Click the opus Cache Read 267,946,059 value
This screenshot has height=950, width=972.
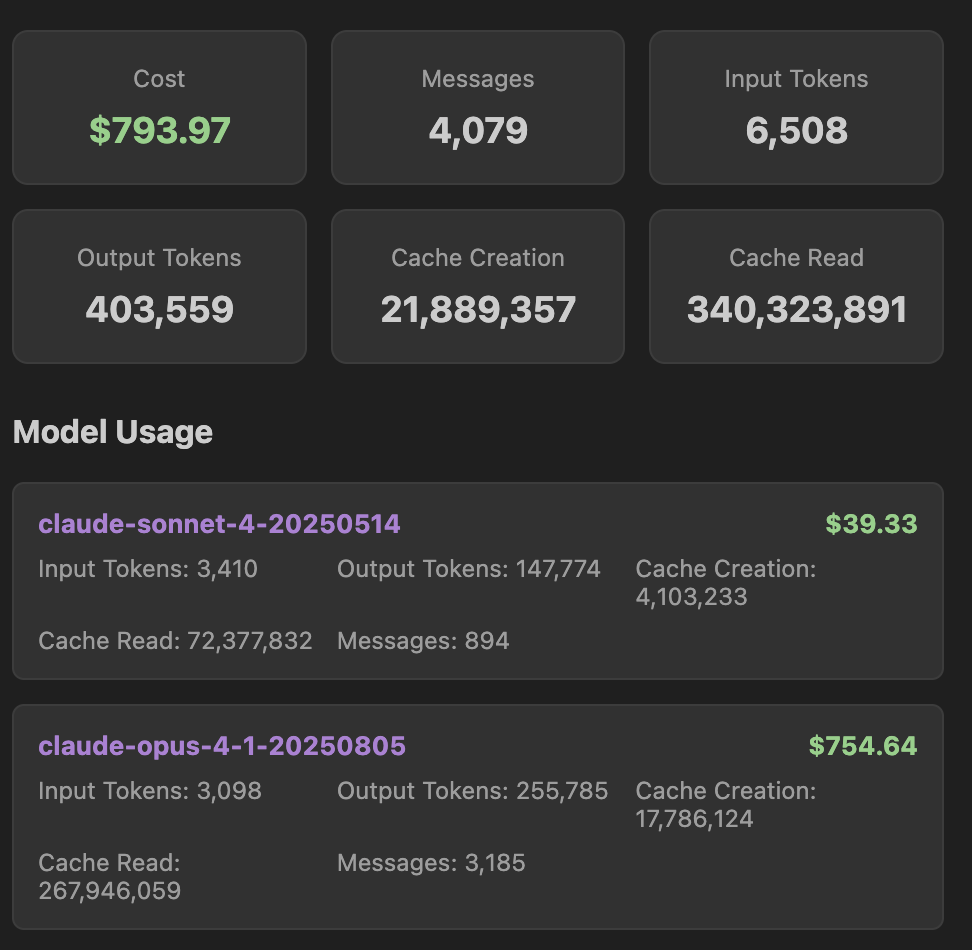[110, 890]
